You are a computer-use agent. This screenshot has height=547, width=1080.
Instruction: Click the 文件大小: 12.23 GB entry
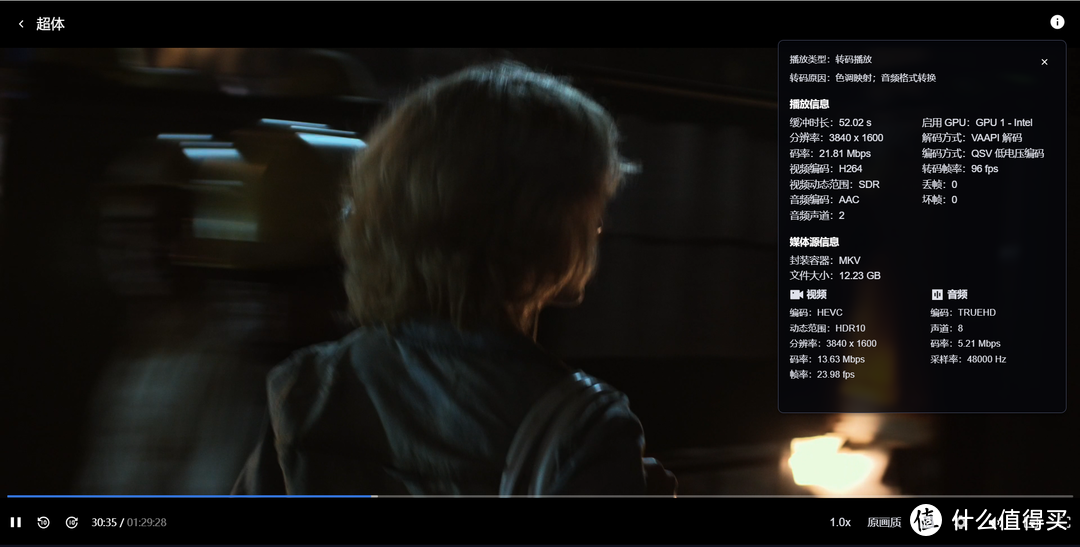[835, 276]
